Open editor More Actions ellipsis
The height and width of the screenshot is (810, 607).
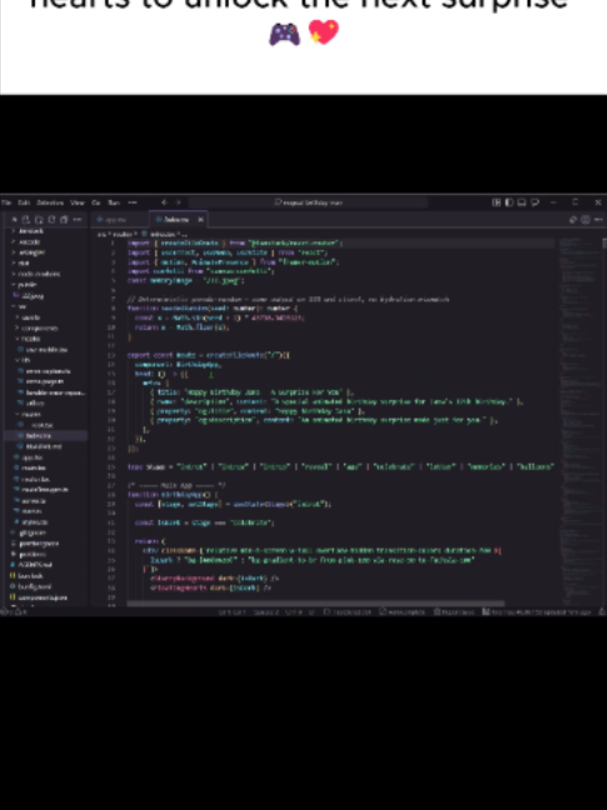click(598, 220)
